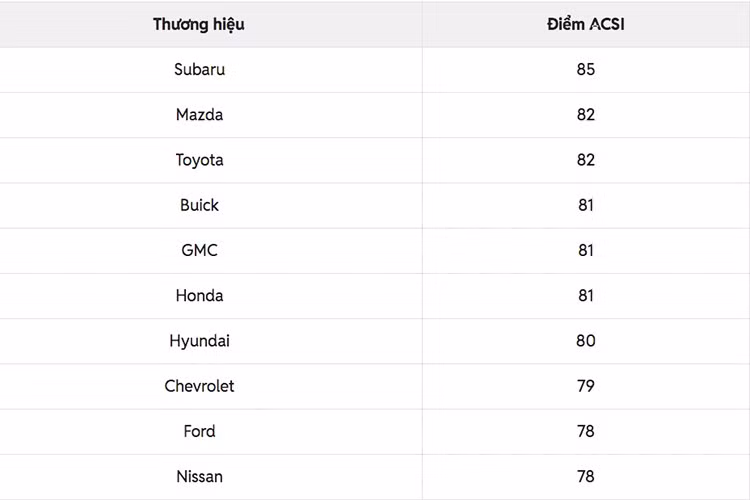Click Nissan's ACSI score cell

point(585,476)
